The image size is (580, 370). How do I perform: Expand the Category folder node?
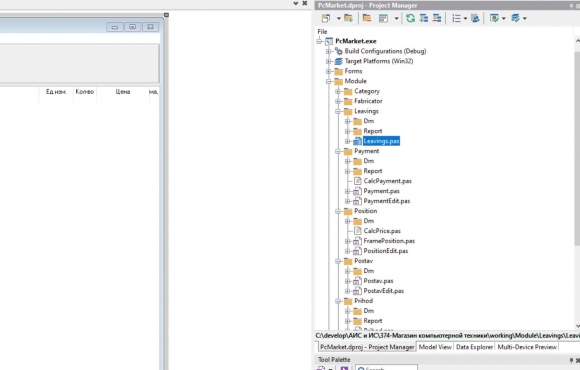338,91
